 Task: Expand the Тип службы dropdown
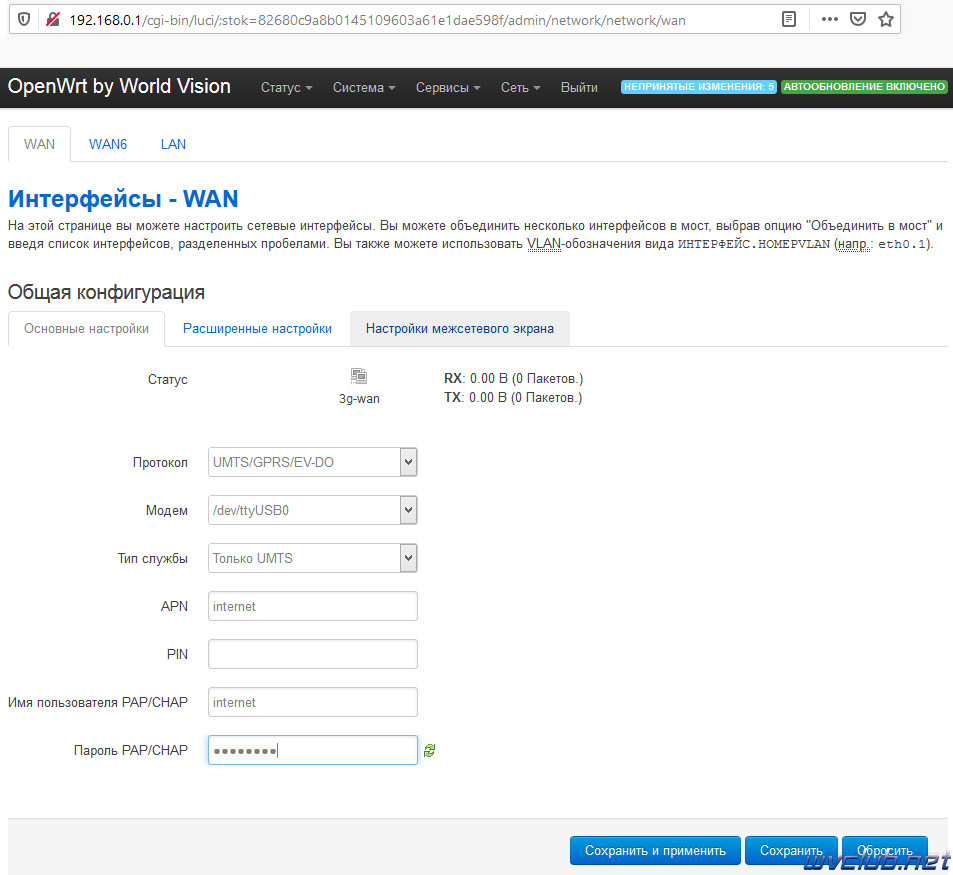click(312, 558)
